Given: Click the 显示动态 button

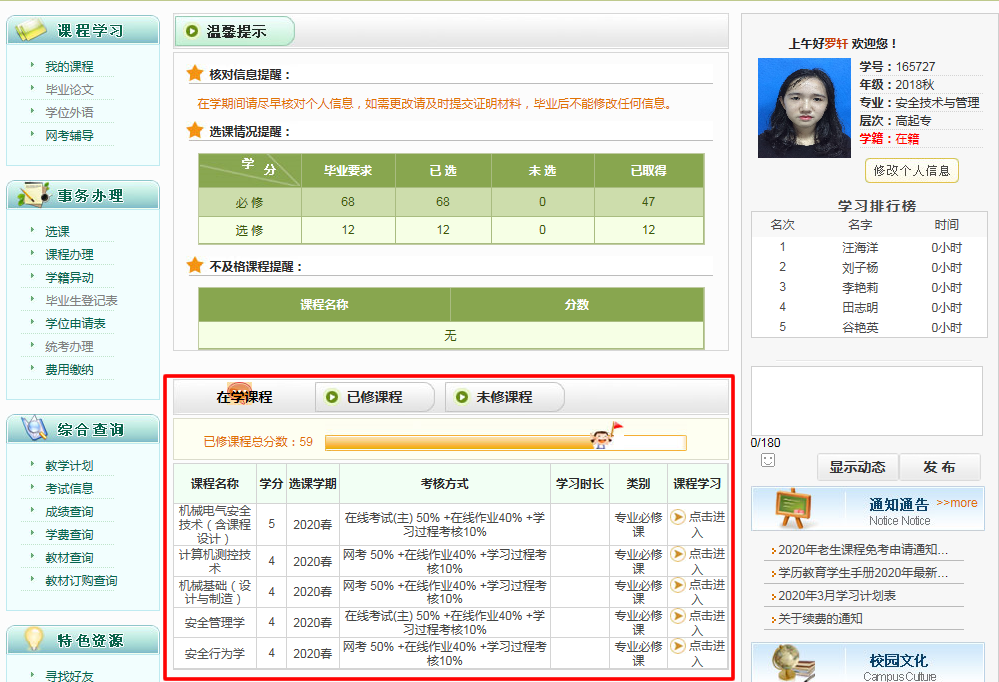Looking at the screenshot, I should point(857,467).
